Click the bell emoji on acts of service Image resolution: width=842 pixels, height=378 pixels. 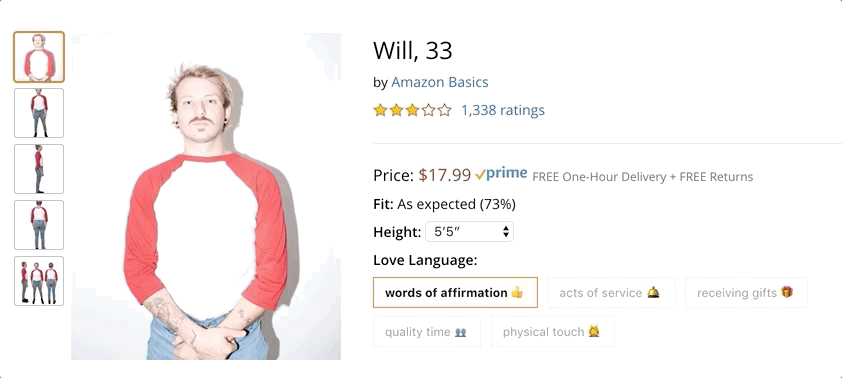[653, 293]
